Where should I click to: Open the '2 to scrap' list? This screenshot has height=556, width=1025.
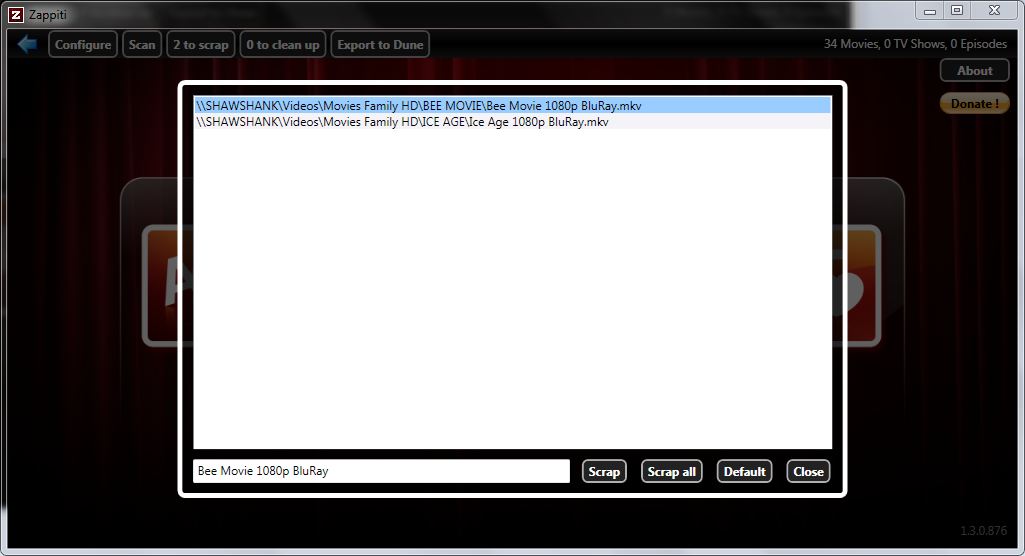201,44
